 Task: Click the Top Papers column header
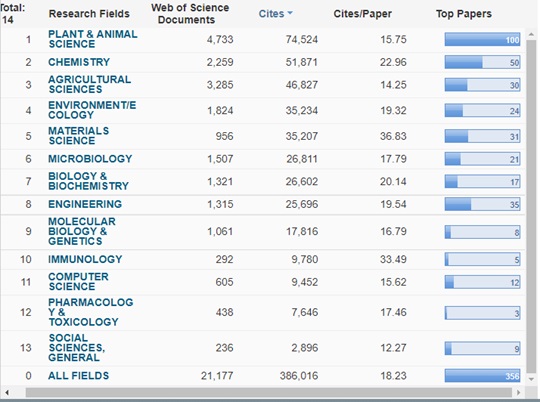tap(464, 14)
